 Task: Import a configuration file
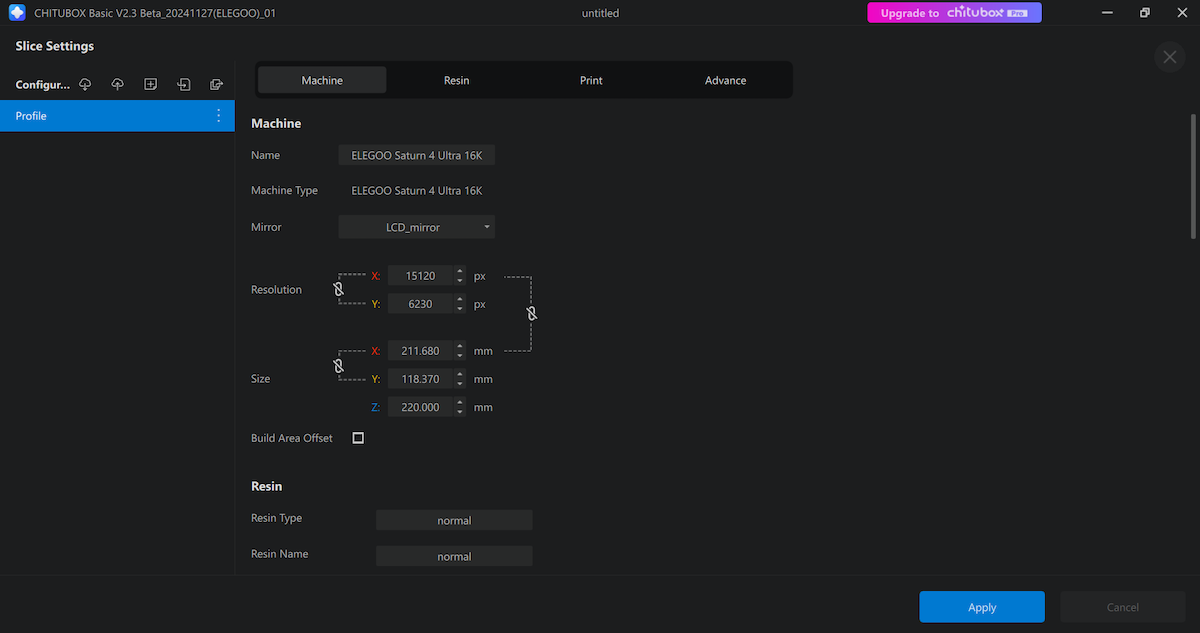click(184, 84)
